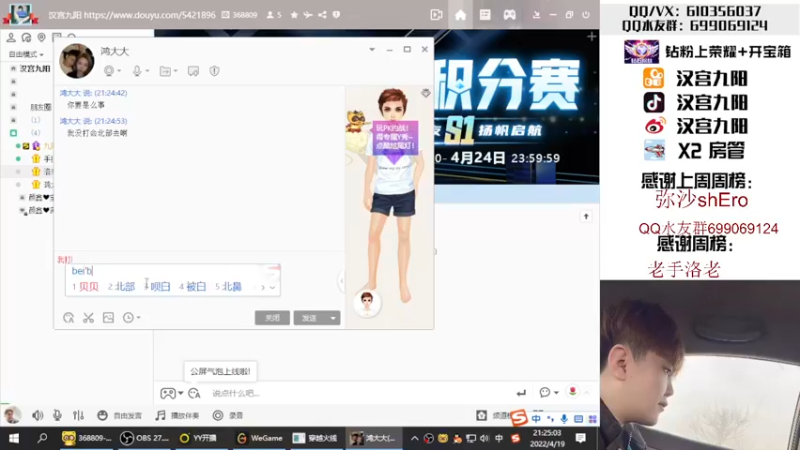800x450 pixels.
Task: Click 播放伴奏 play accompaniment button
Action: [177, 415]
